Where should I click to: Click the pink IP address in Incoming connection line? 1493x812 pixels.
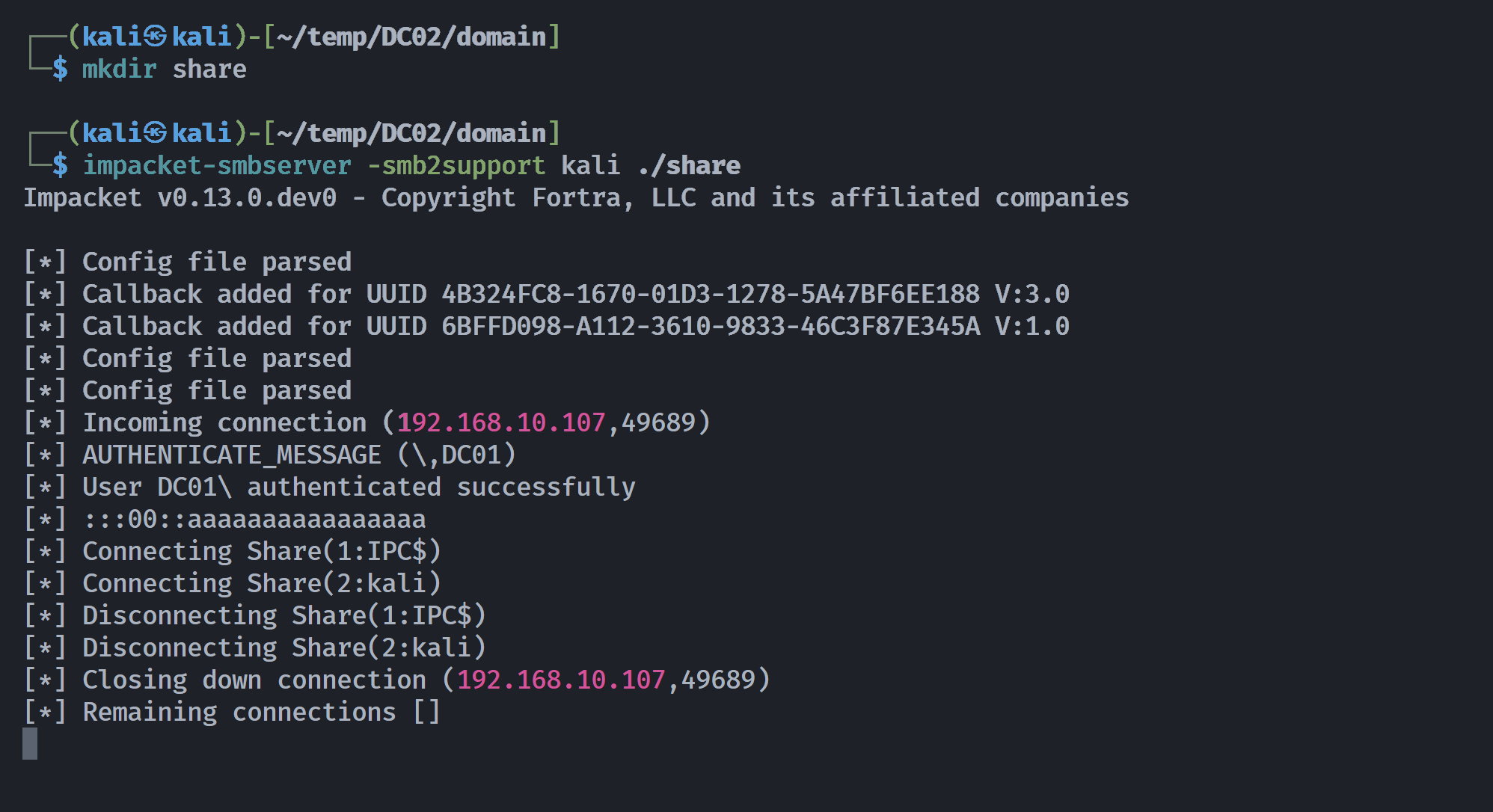pos(501,422)
